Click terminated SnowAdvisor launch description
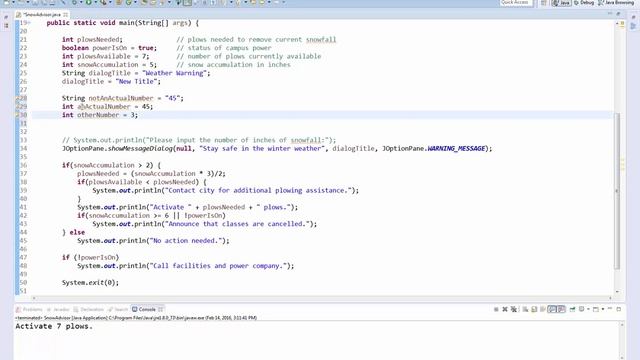Screen dimensions: 640x360 coord(136,318)
